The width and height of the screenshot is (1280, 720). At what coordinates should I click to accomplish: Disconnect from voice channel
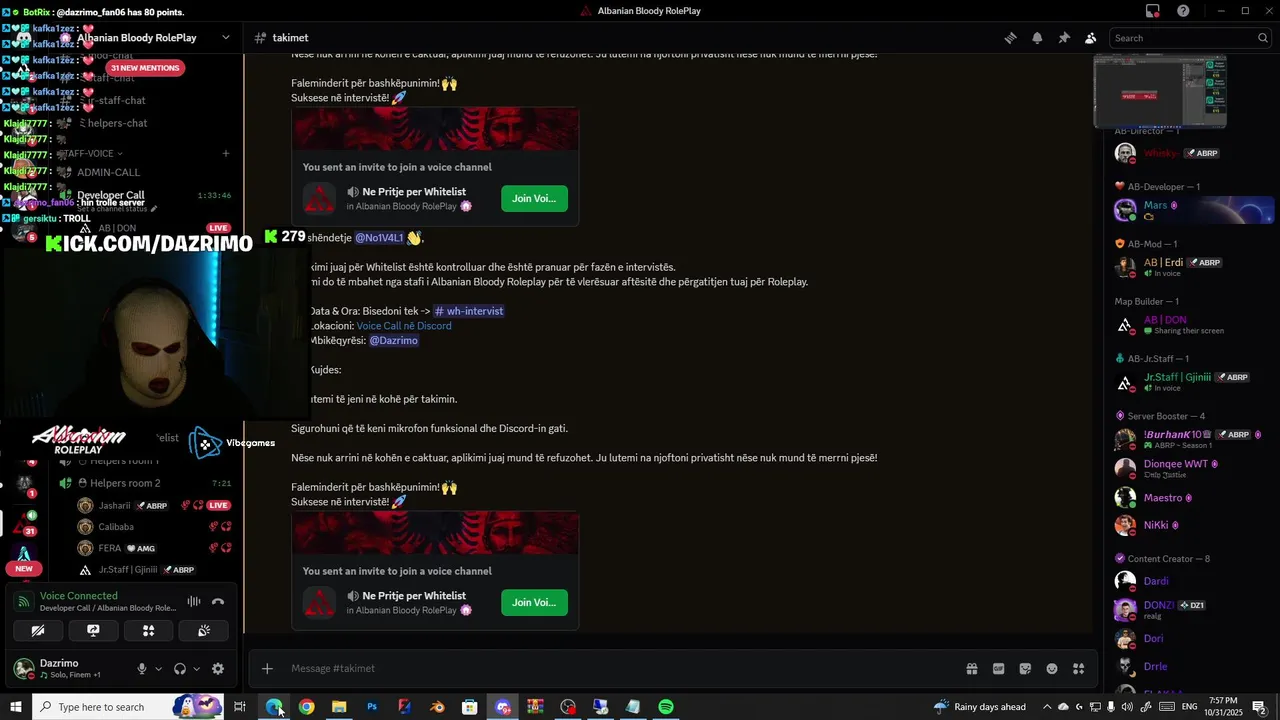tap(218, 602)
